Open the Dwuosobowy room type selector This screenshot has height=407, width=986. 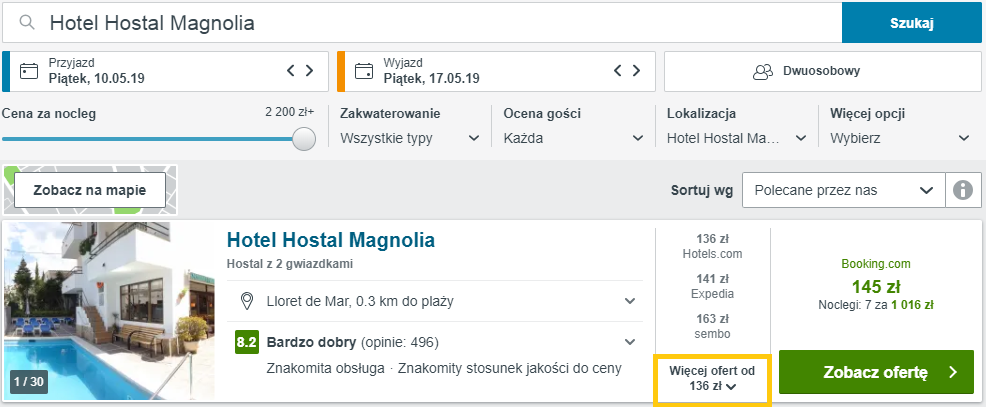click(x=823, y=71)
